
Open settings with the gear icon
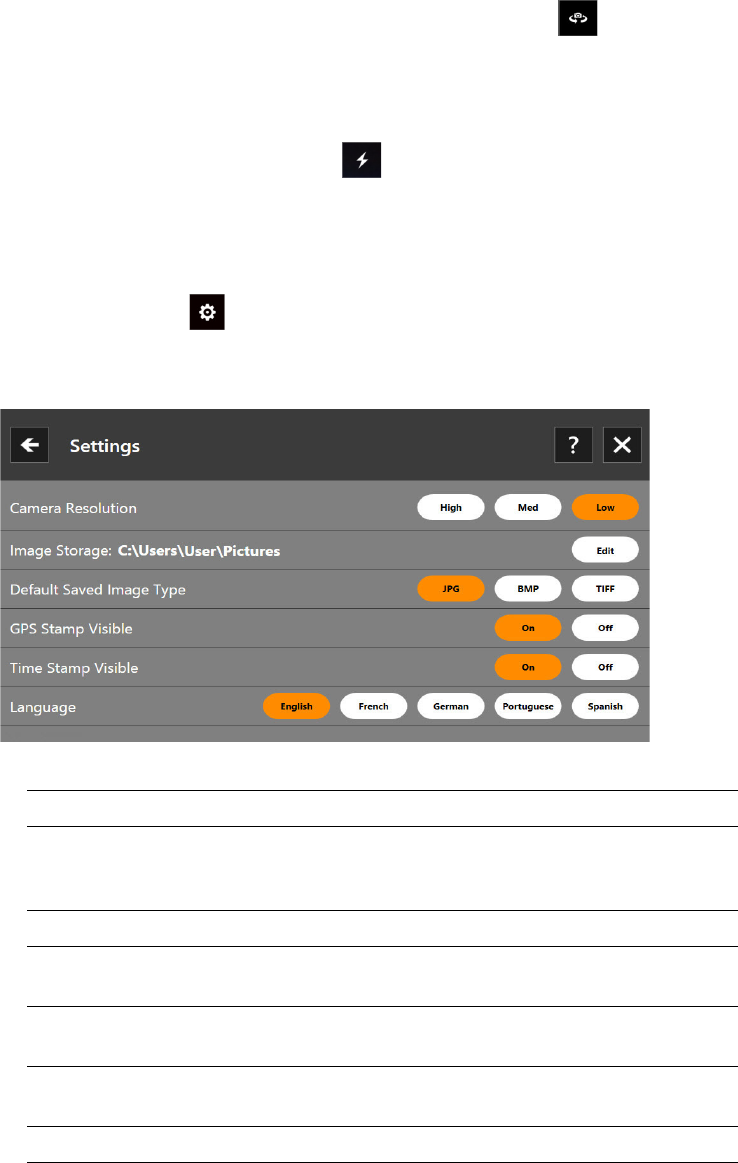[207, 312]
